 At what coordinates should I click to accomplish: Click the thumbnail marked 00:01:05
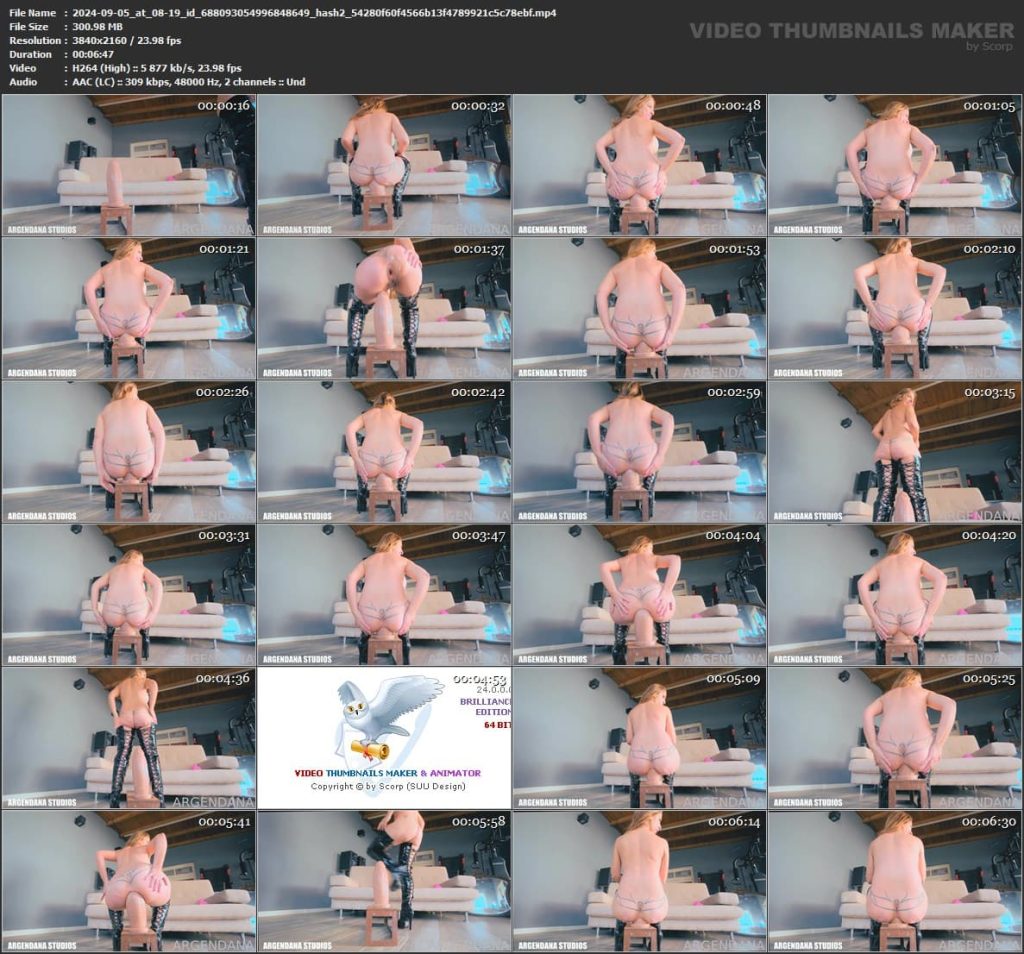(x=895, y=165)
